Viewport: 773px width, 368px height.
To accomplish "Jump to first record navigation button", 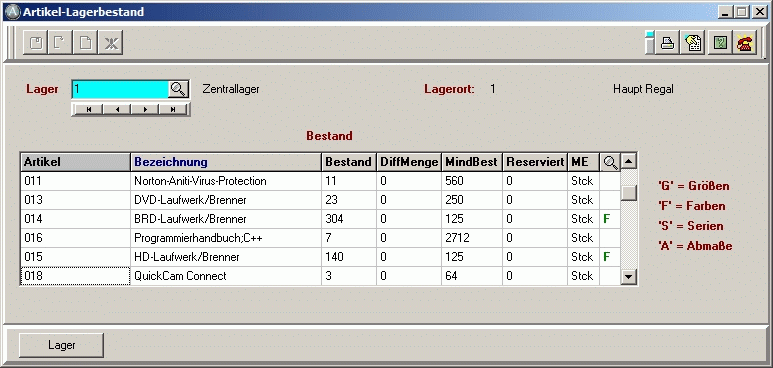I will pyautogui.click(x=88, y=110).
